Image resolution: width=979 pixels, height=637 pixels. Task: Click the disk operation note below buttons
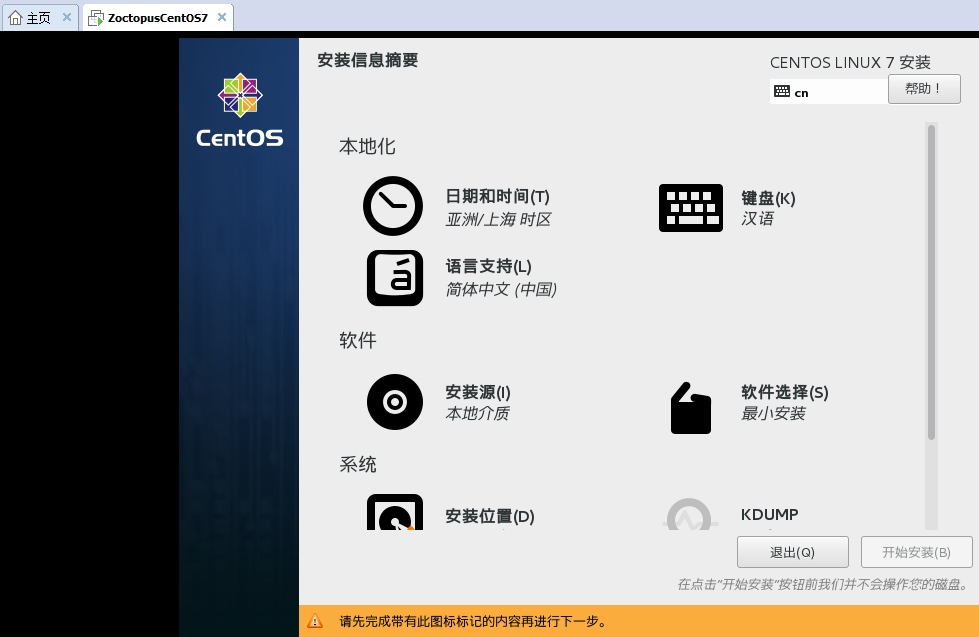(x=824, y=585)
